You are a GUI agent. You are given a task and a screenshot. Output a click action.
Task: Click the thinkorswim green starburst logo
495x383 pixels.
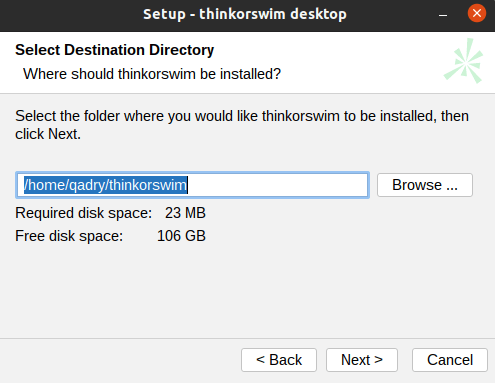tap(464, 61)
